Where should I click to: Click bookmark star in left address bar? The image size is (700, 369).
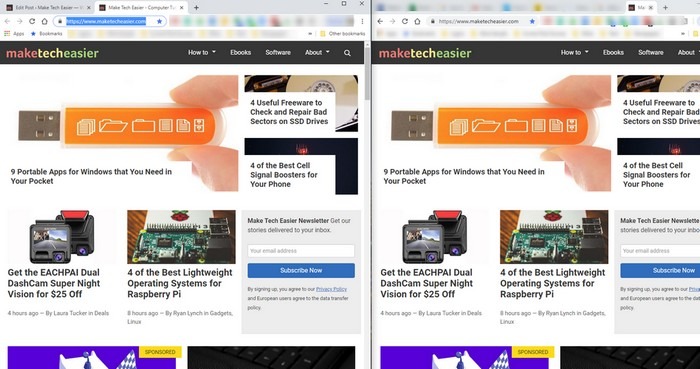159,21
